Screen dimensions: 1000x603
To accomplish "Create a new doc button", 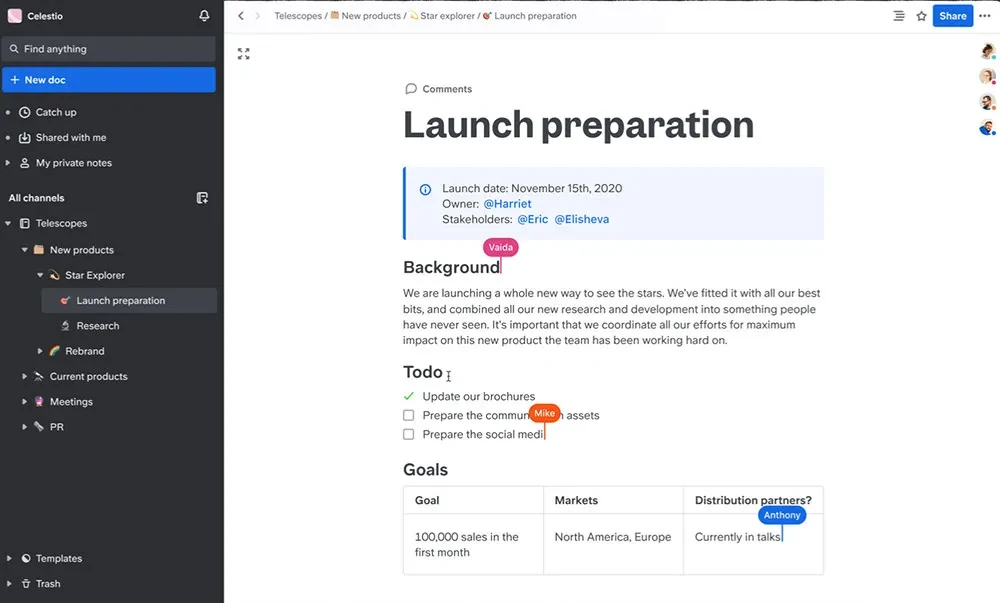I will pyautogui.click(x=108, y=80).
